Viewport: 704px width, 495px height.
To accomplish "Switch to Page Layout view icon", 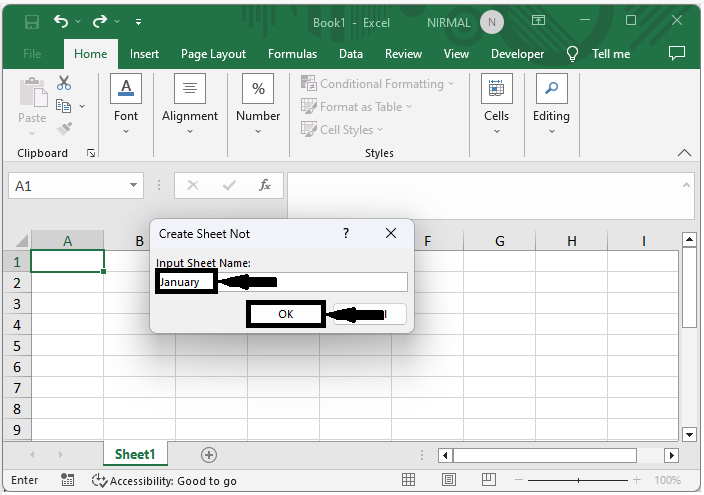I will point(448,480).
